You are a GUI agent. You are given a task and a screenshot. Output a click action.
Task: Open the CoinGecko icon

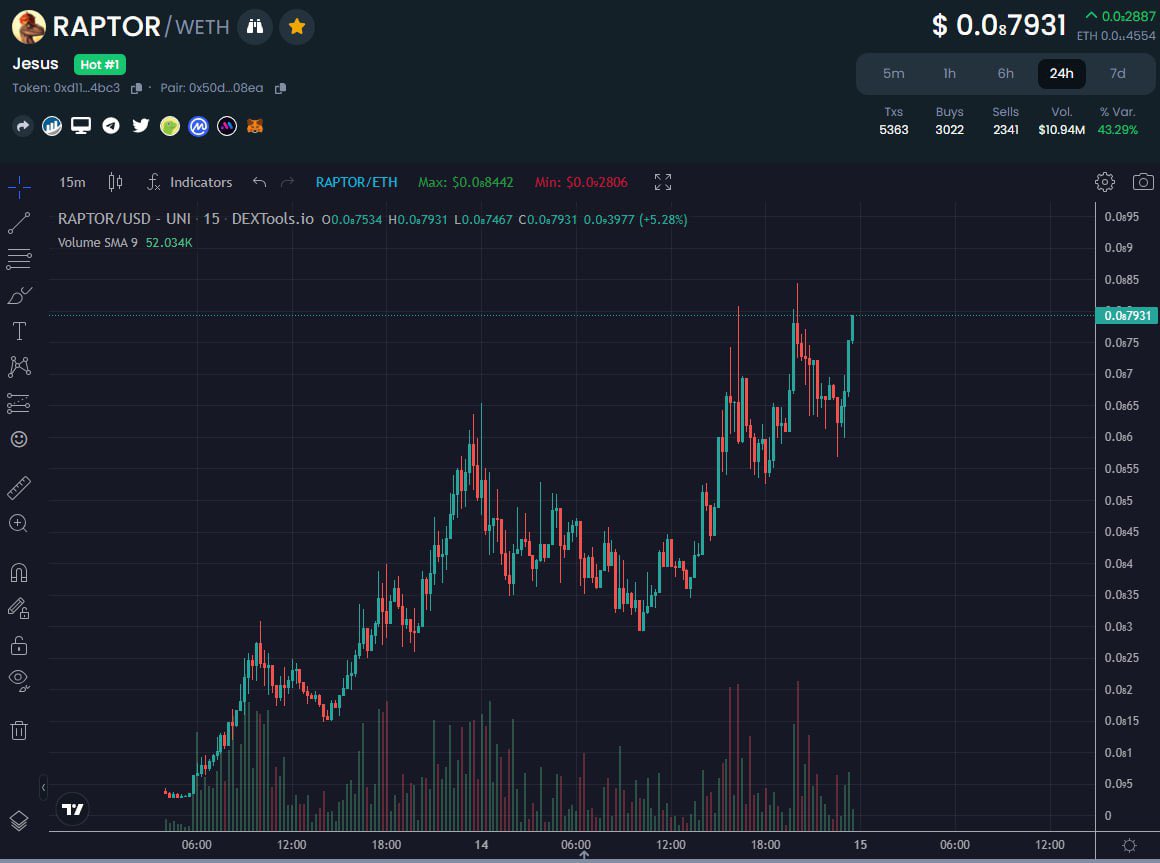169,126
